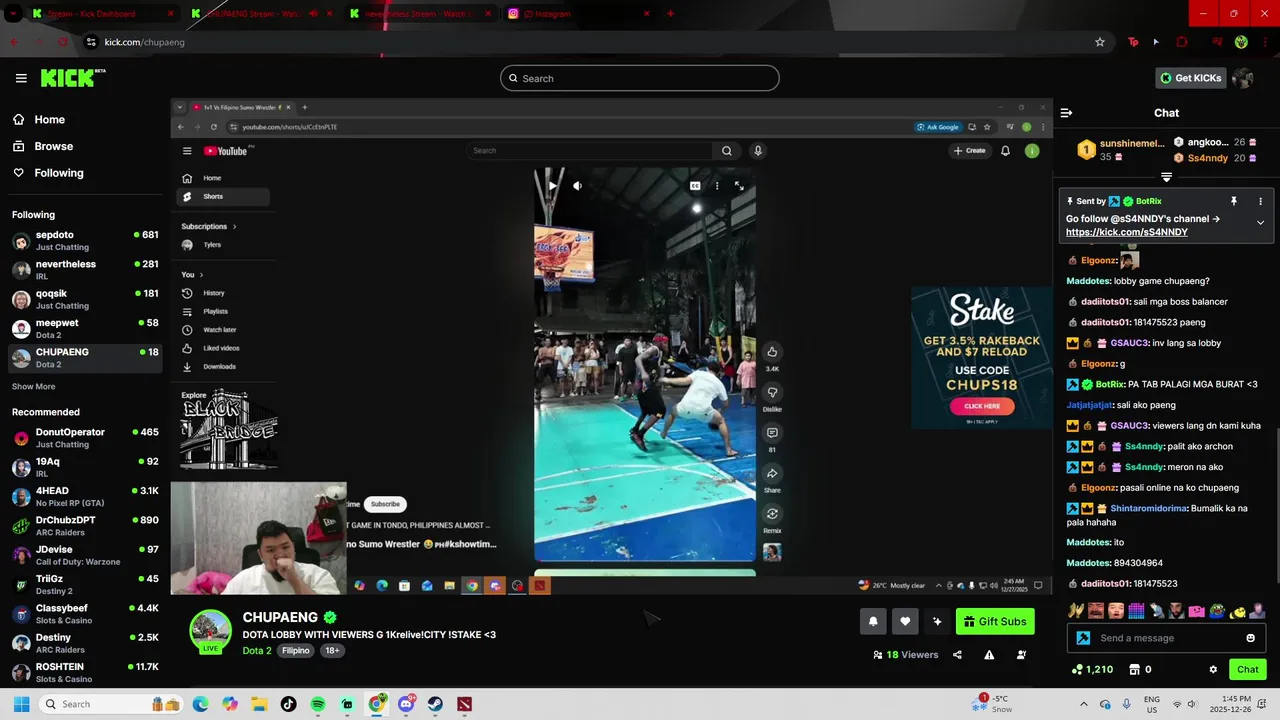Click the Filipino language tag
Screen dimensions: 1280x720
click(x=296, y=651)
